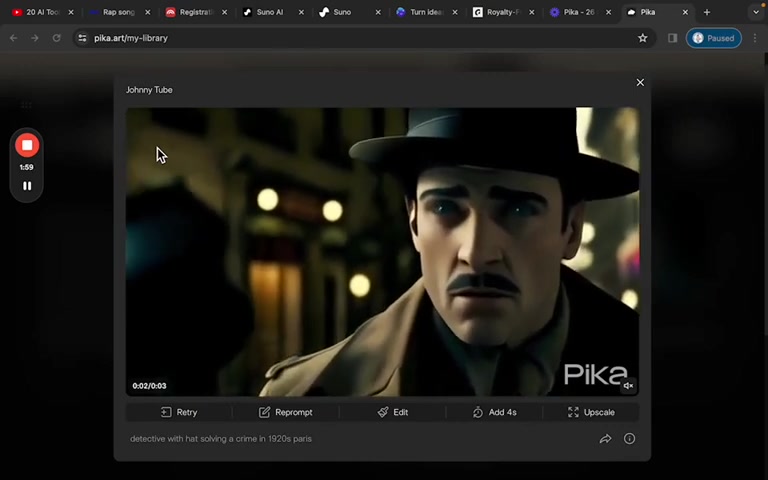Unmute the Pika video sound
Screen dimensions: 768x480
[628, 385]
